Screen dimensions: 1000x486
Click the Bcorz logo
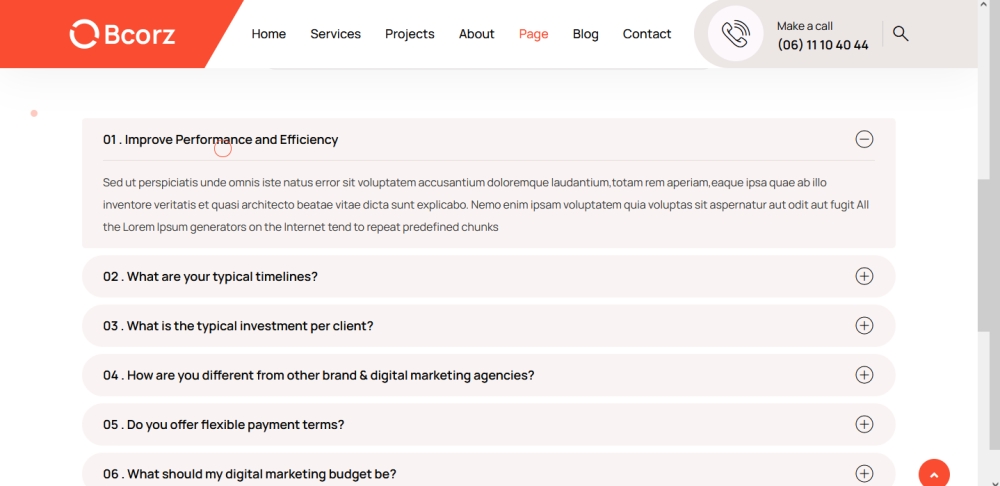coord(122,34)
